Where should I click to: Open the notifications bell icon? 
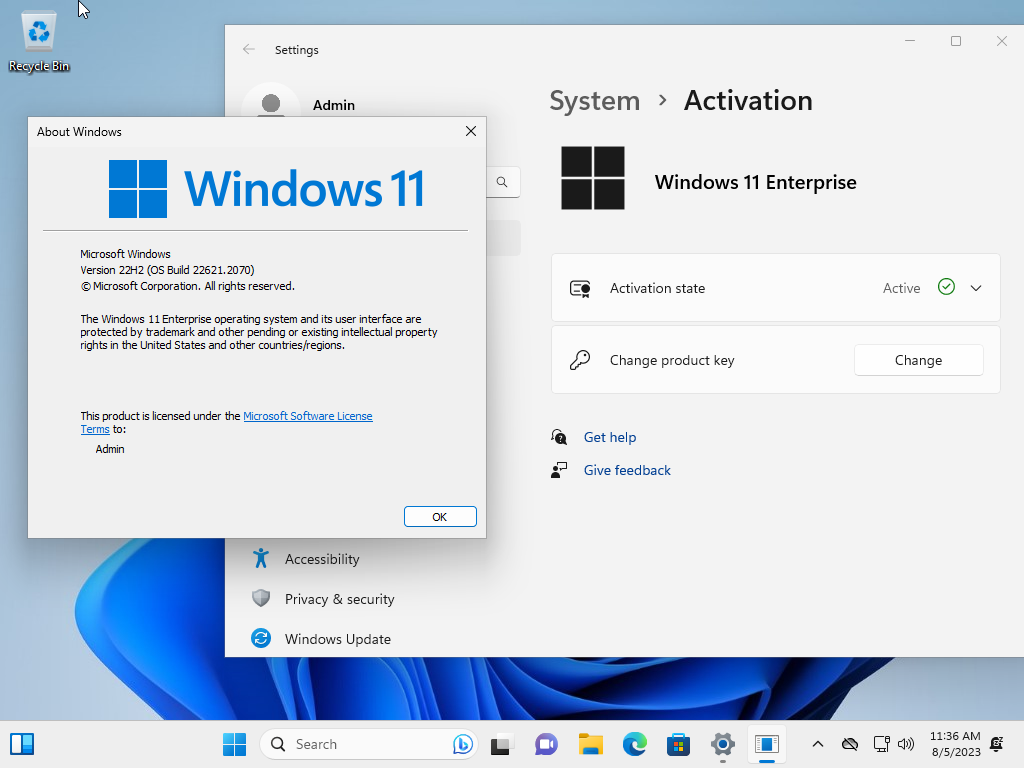(x=997, y=744)
